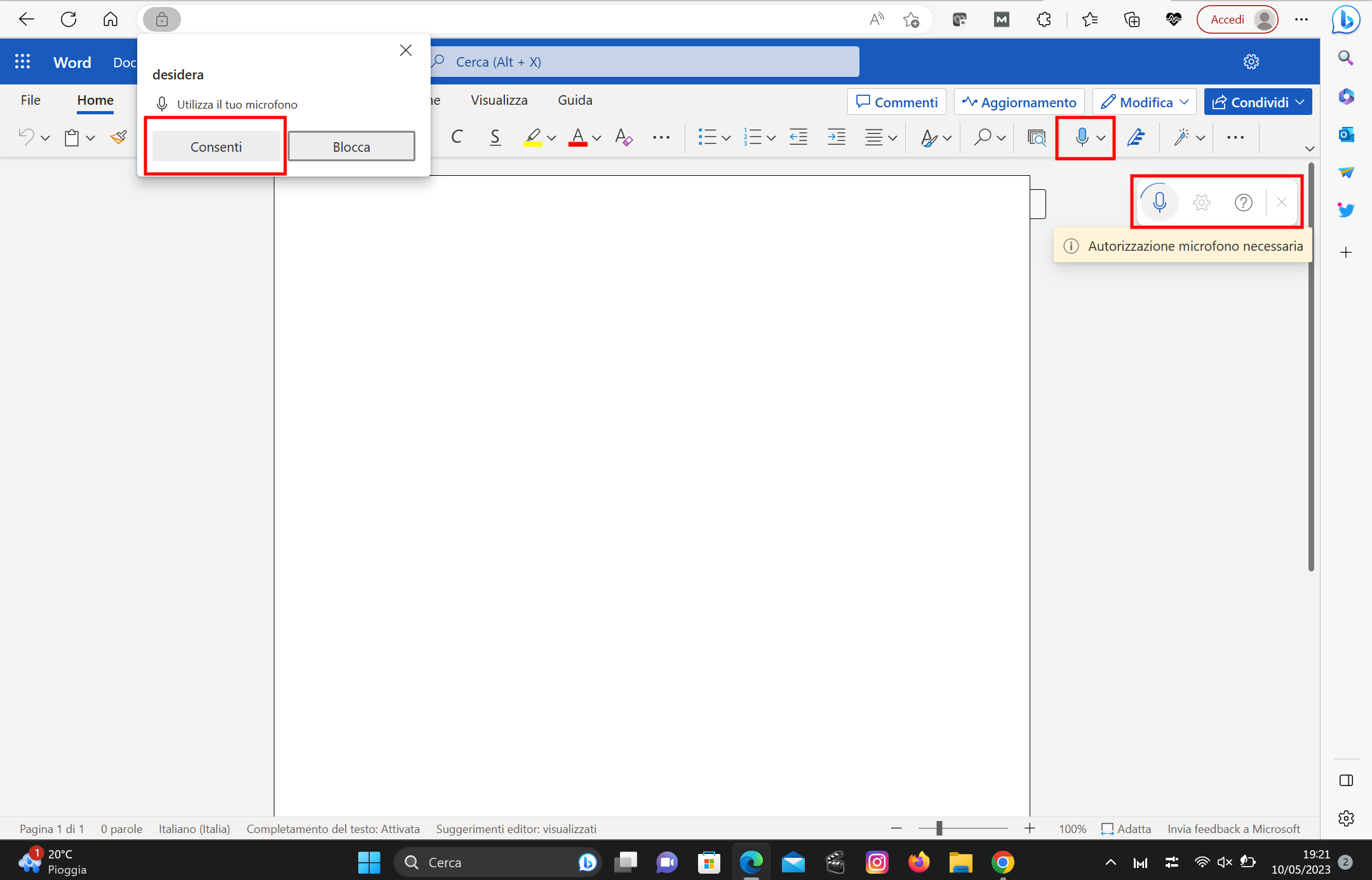Open the numbered list dropdown arrow
This screenshot has width=1372, height=880.
(x=771, y=137)
